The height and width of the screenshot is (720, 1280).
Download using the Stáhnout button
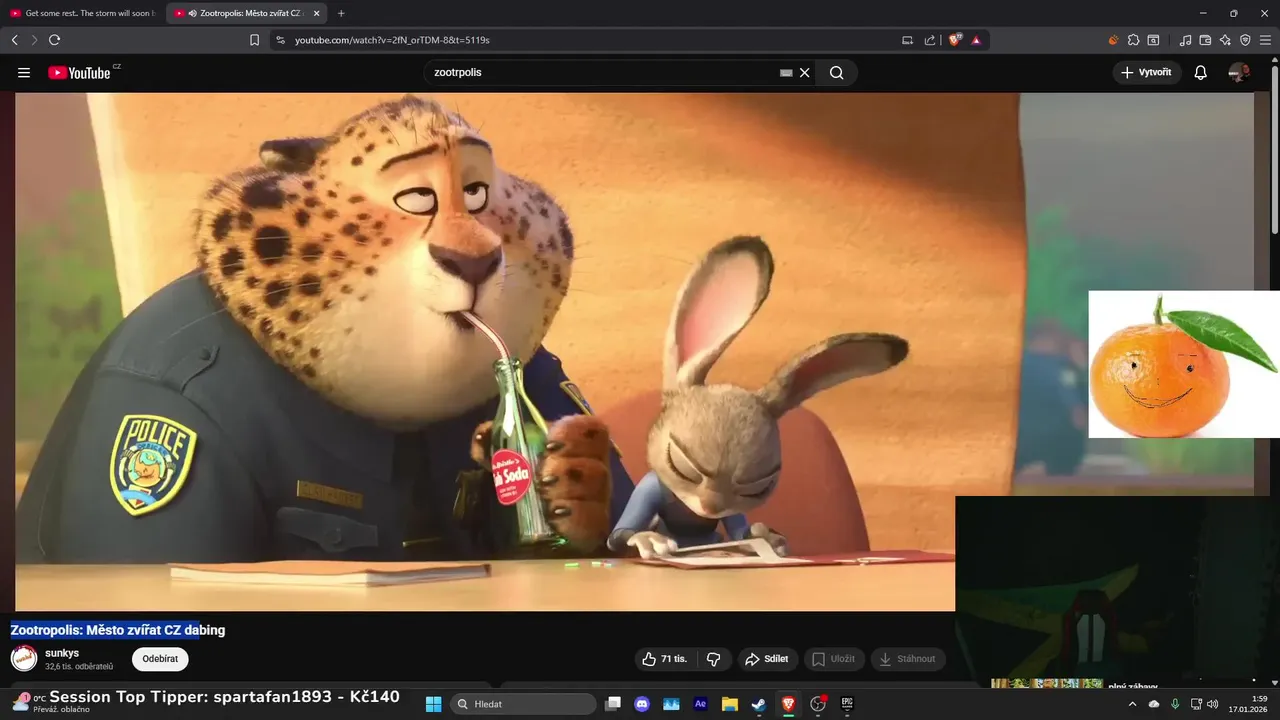point(908,659)
